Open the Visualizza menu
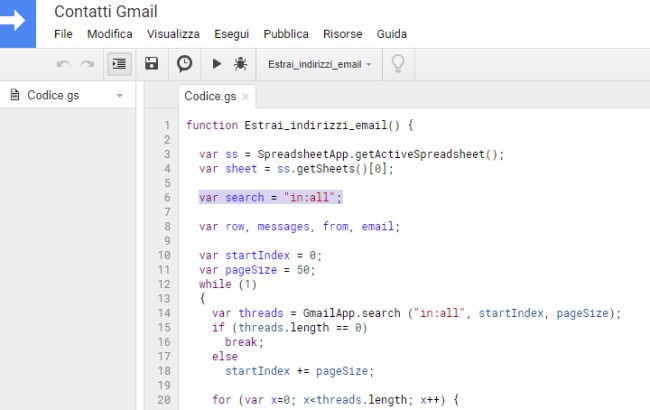This screenshot has width=650, height=410. 173,34
